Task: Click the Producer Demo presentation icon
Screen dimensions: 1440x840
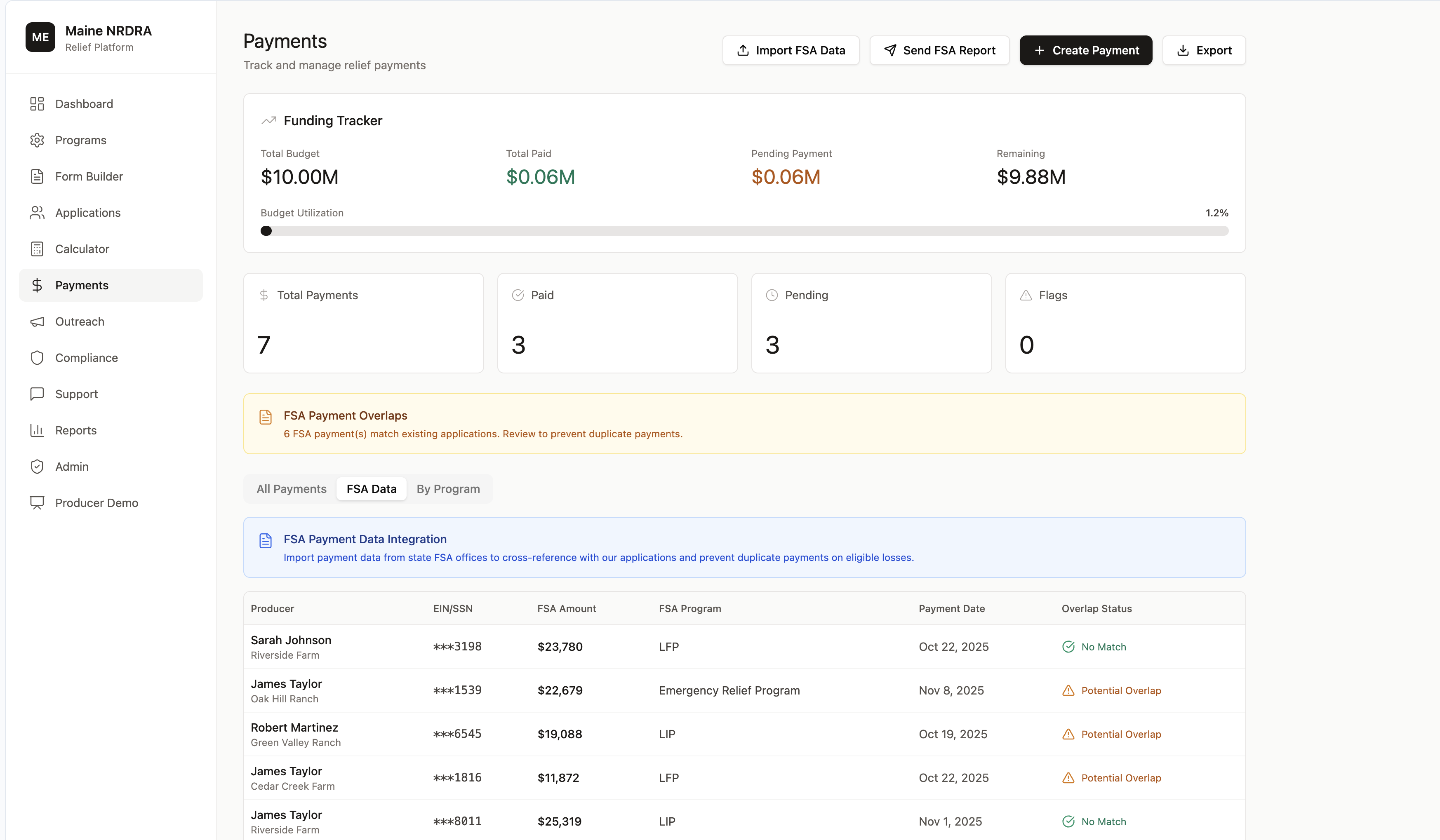Action: [37, 502]
